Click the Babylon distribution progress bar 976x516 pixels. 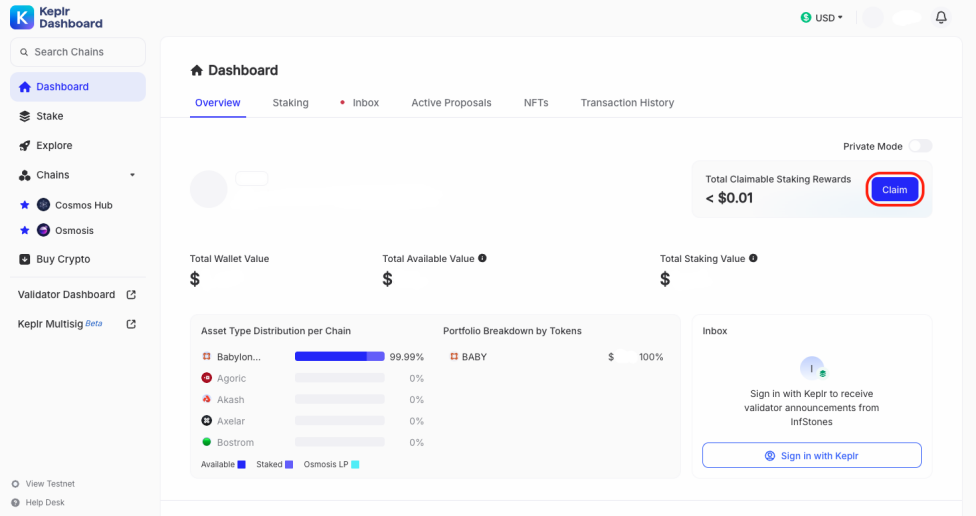[340, 357]
